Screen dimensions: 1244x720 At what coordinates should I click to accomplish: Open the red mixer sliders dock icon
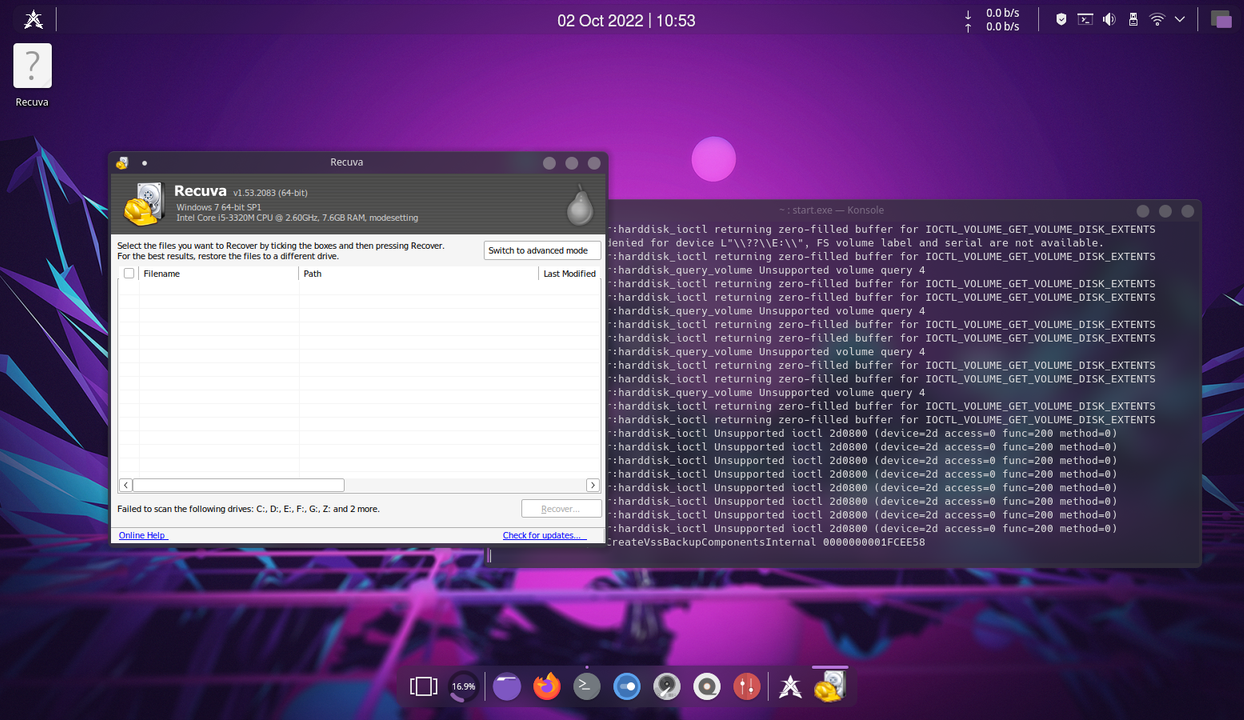[x=747, y=686]
